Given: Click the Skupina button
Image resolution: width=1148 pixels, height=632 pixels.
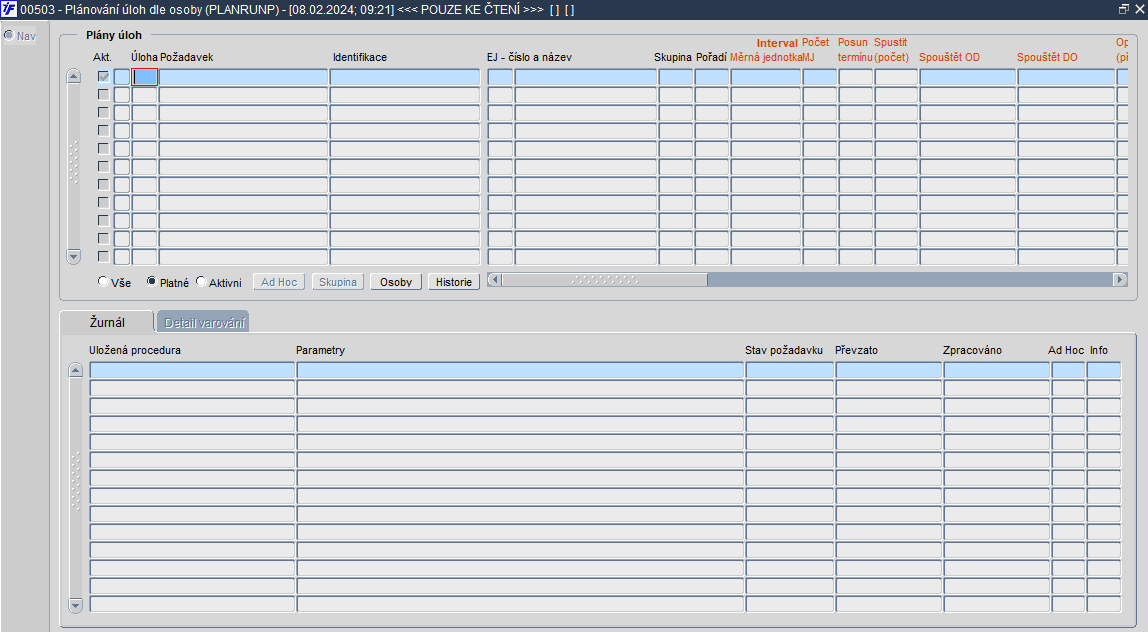Looking at the screenshot, I should (338, 282).
